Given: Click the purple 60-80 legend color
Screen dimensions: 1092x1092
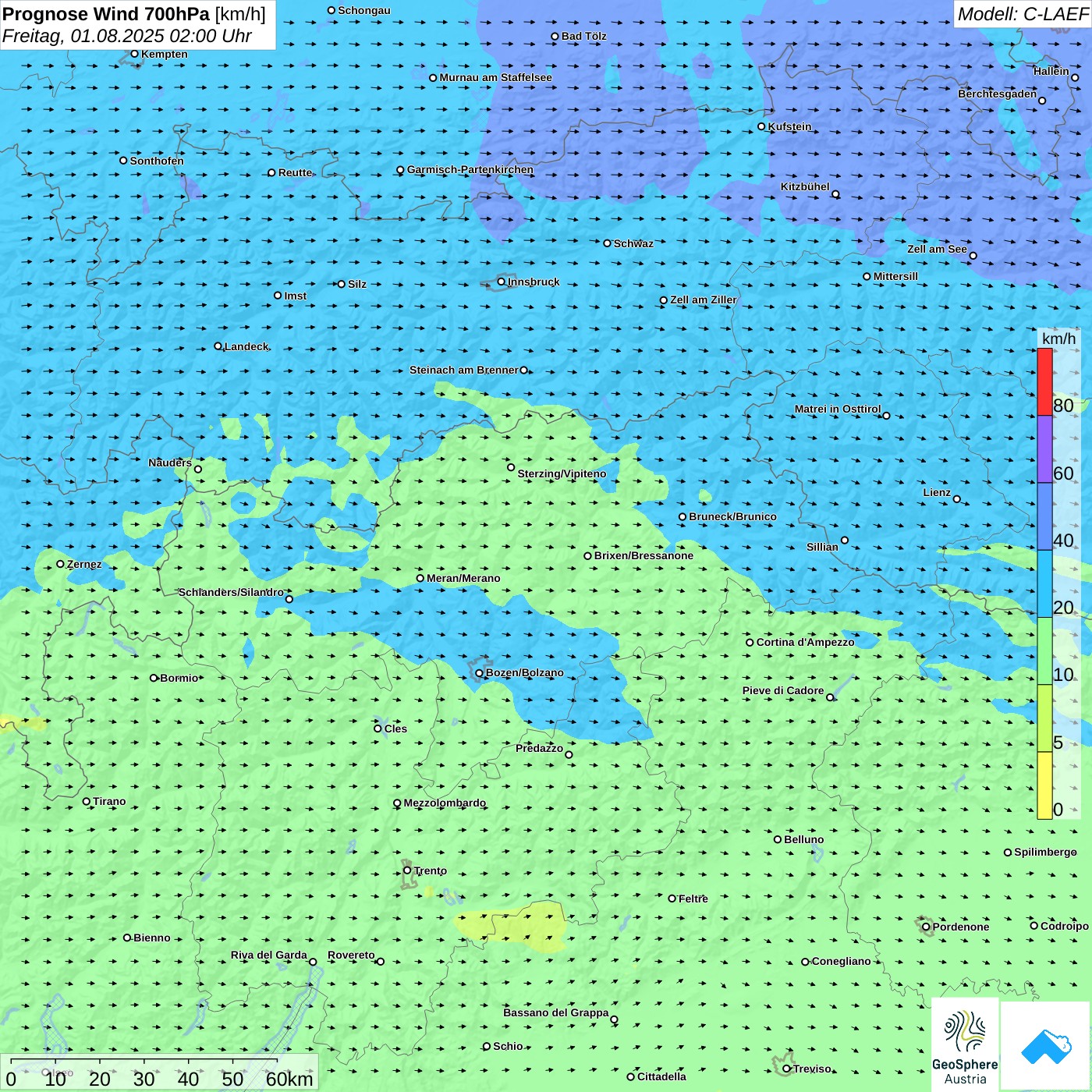Looking at the screenshot, I should pos(1044,449).
